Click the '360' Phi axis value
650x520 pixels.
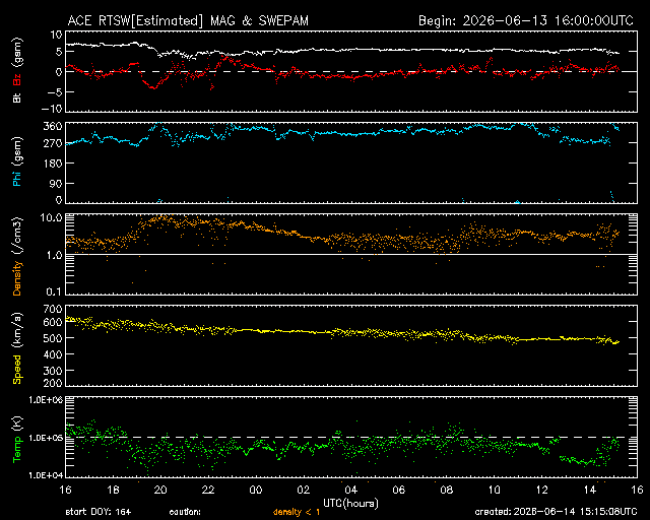click(x=53, y=126)
